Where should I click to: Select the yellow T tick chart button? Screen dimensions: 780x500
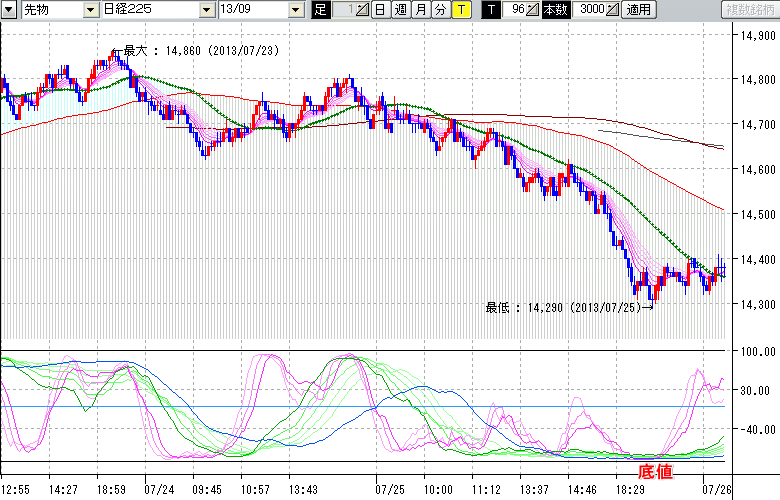coord(460,10)
